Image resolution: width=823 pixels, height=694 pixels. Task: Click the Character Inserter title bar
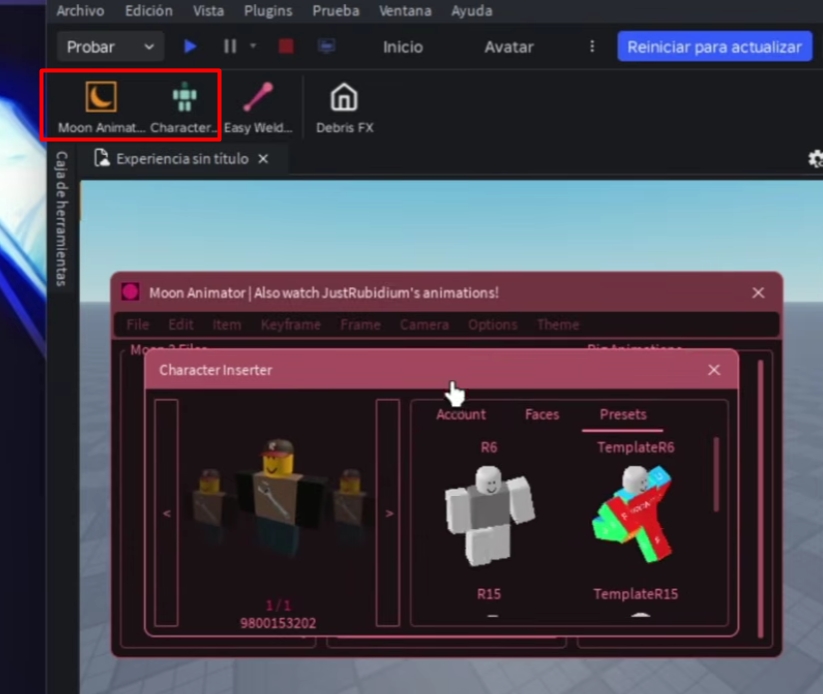pyautogui.click(x=441, y=370)
